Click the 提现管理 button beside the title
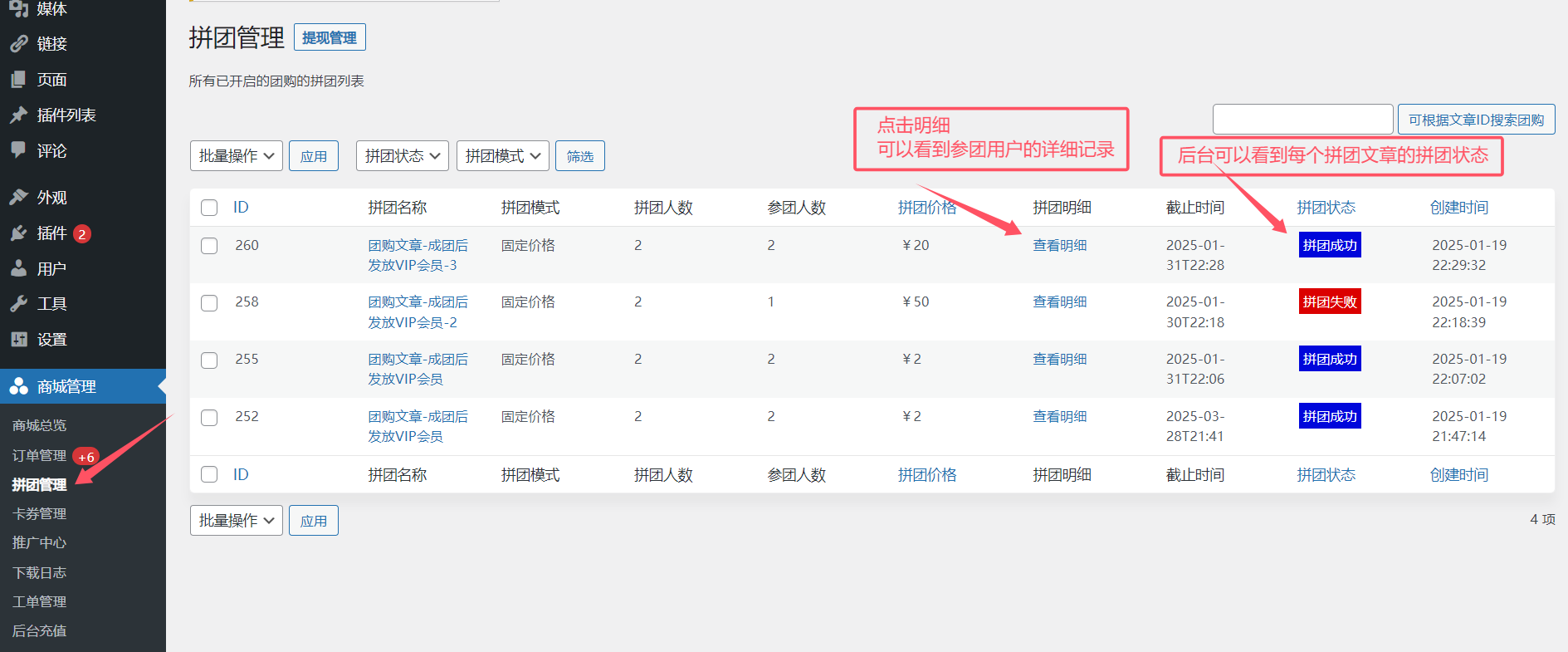The width and height of the screenshot is (1568, 652). 330,38
